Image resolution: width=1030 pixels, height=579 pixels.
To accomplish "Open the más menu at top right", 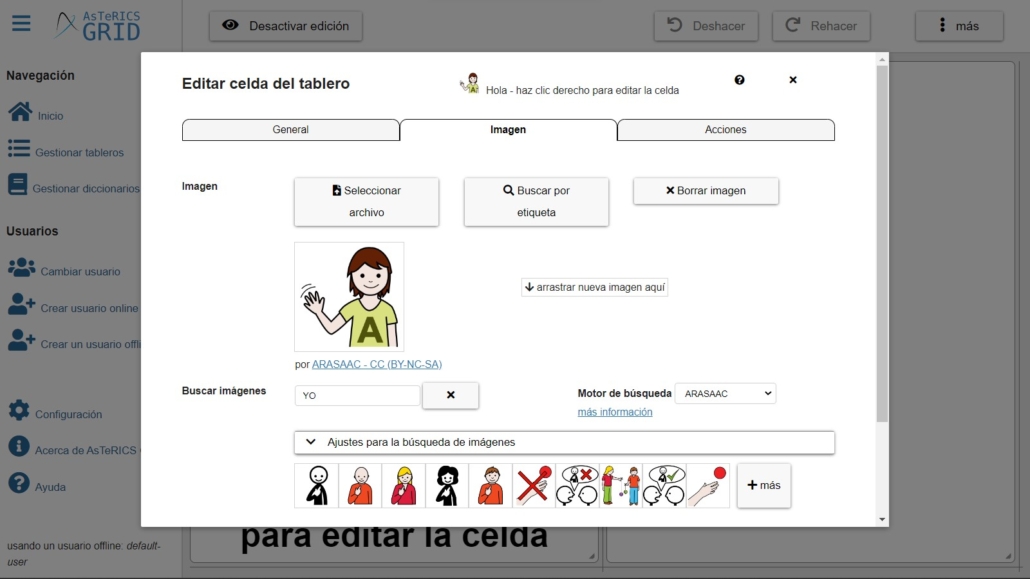I will click(958, 26).
